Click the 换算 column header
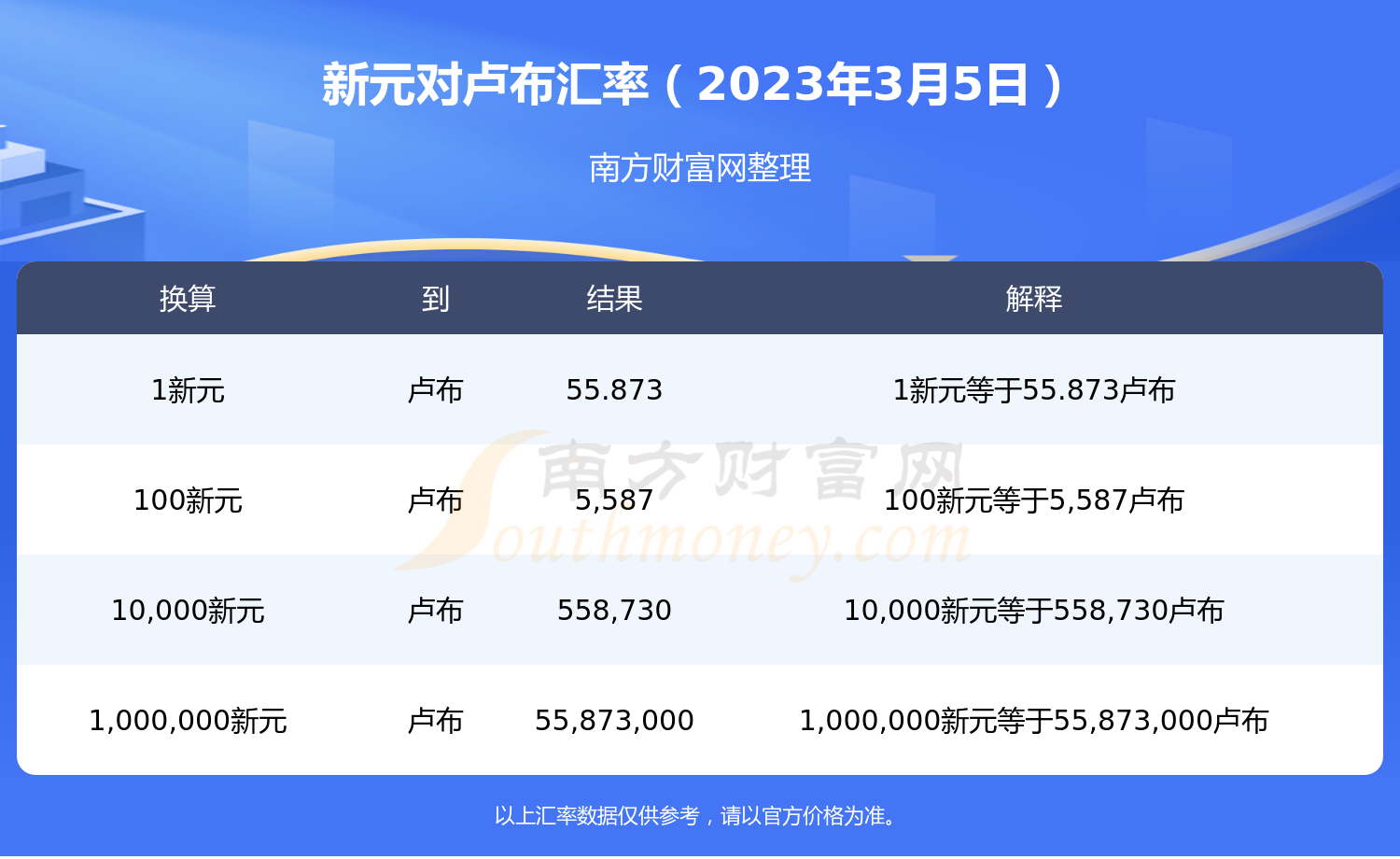This screenshot has width=1400, height=859. pos(188,299)
